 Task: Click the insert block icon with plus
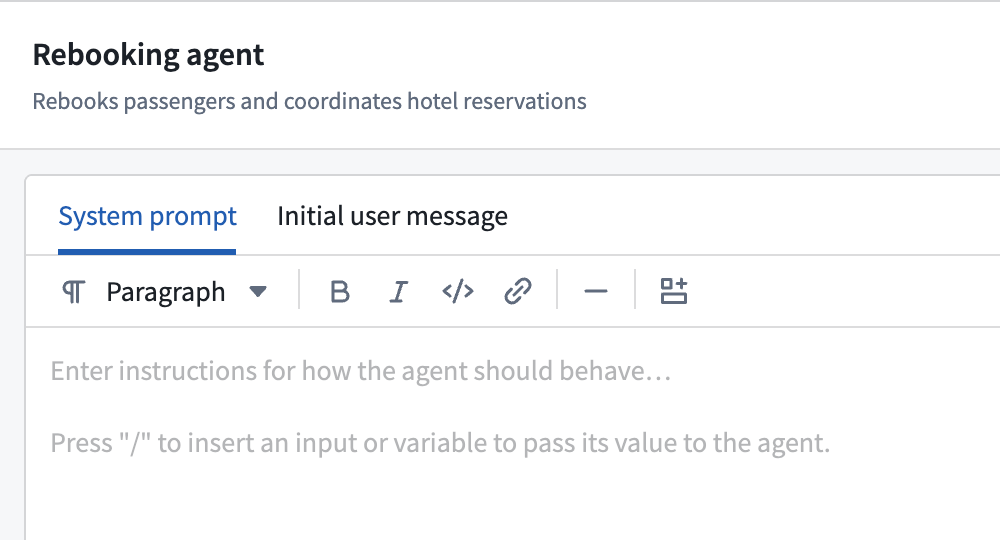[673, 292]
